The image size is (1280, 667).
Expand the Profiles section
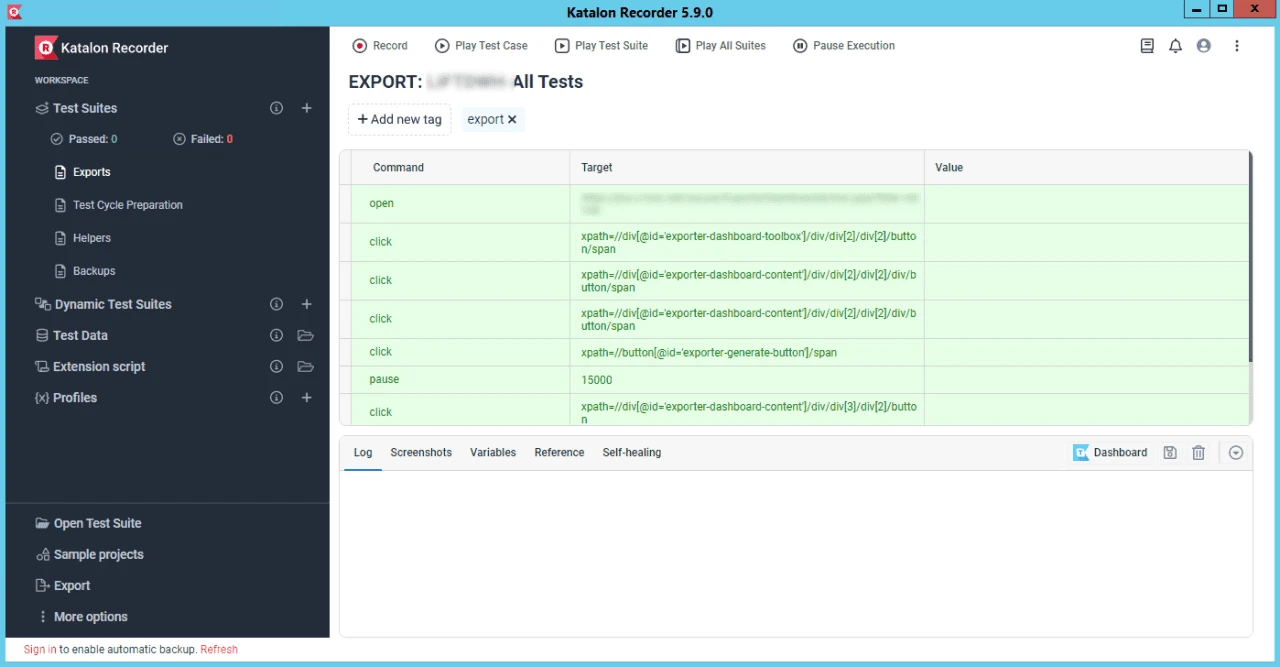66,398
